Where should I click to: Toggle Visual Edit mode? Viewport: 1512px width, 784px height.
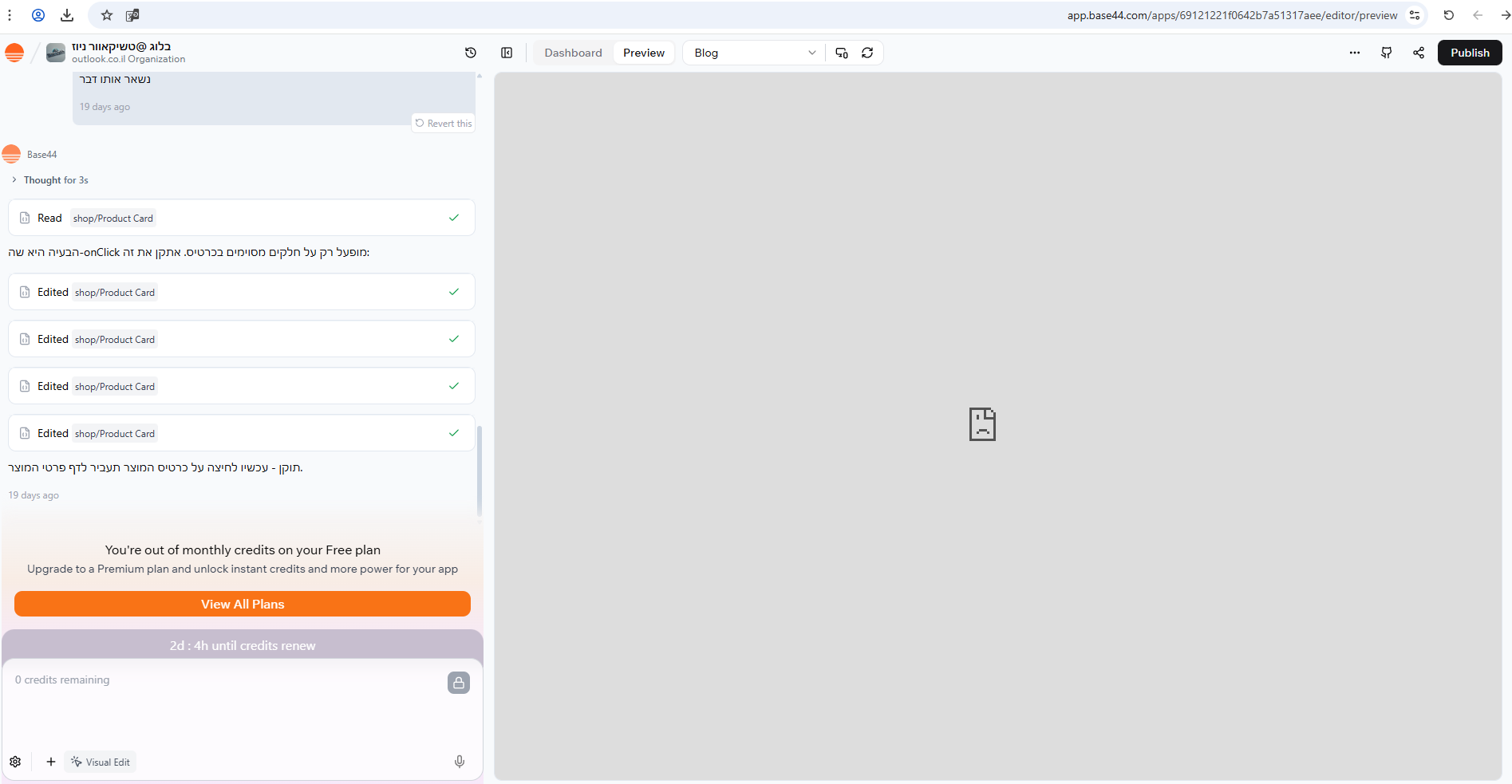[101, 762]
